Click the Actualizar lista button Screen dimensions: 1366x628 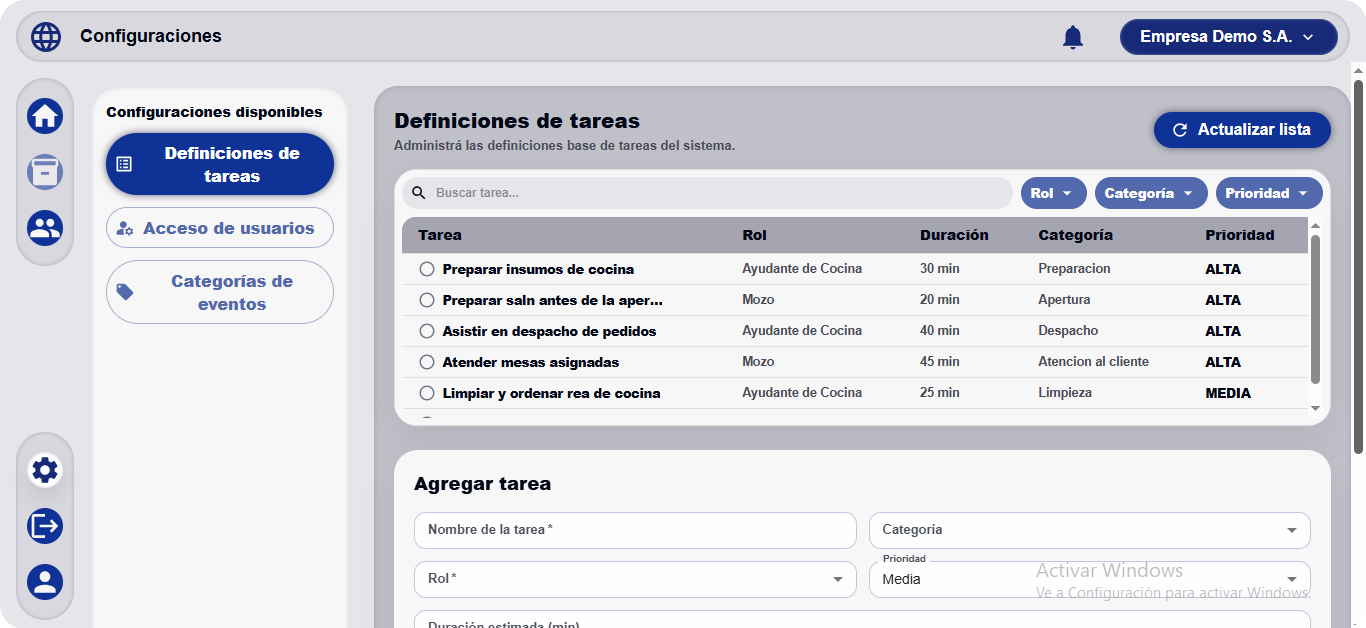1242,130
